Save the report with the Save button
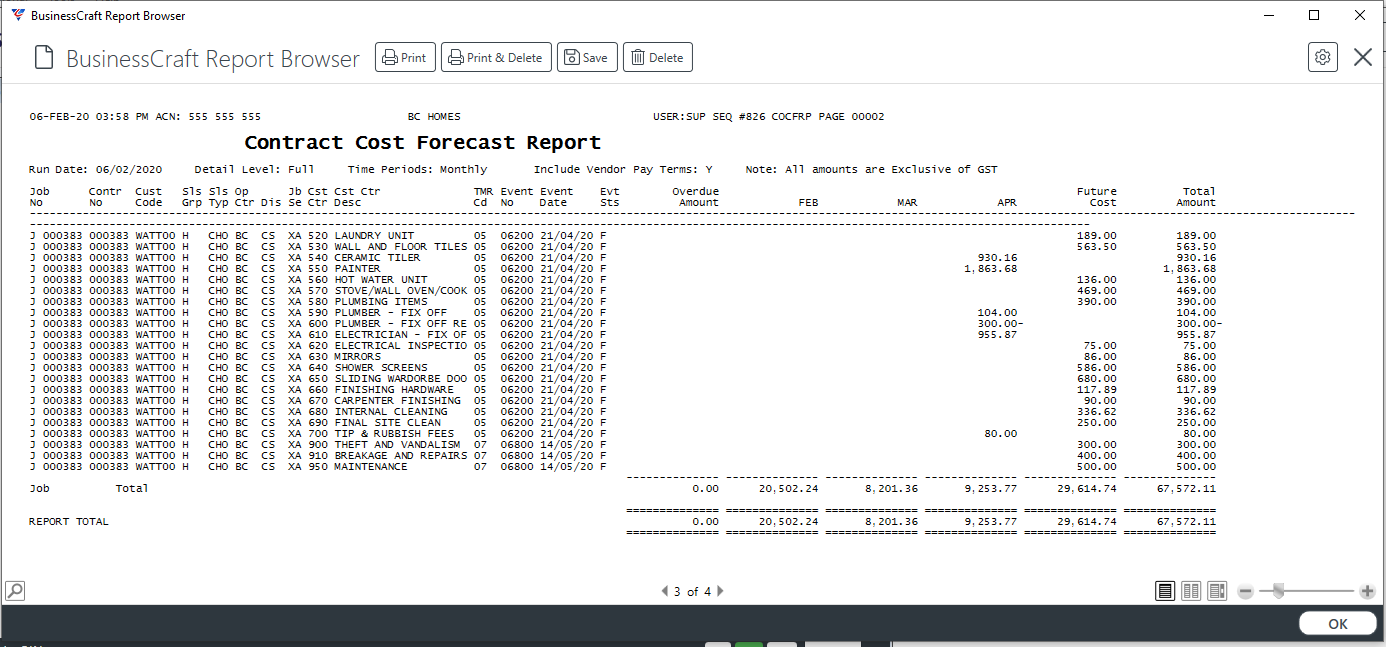1386x647 pixels. (x=587, y=57)
